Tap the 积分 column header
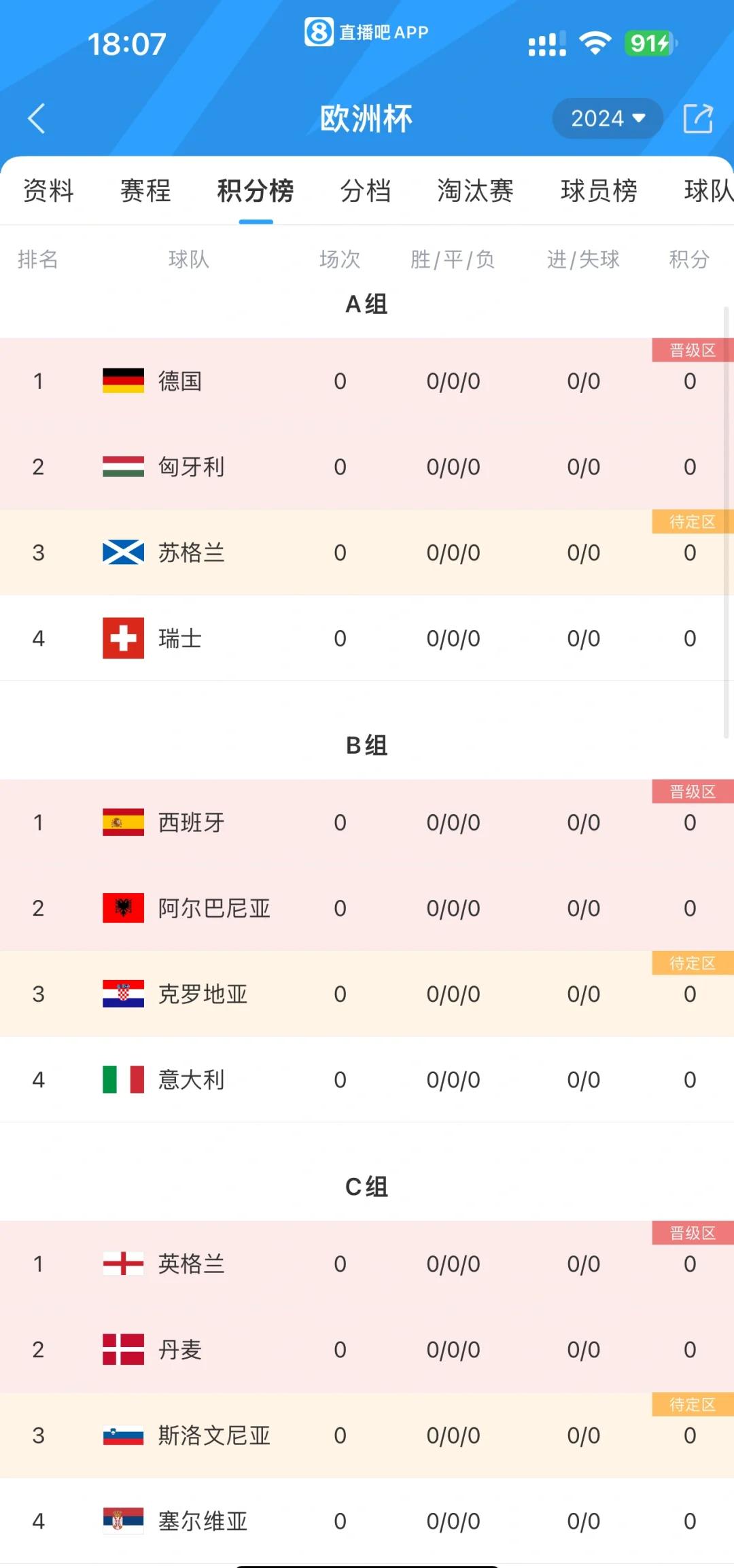The height and width of the screenshot is (1568, 734). (x=689, y=259)
